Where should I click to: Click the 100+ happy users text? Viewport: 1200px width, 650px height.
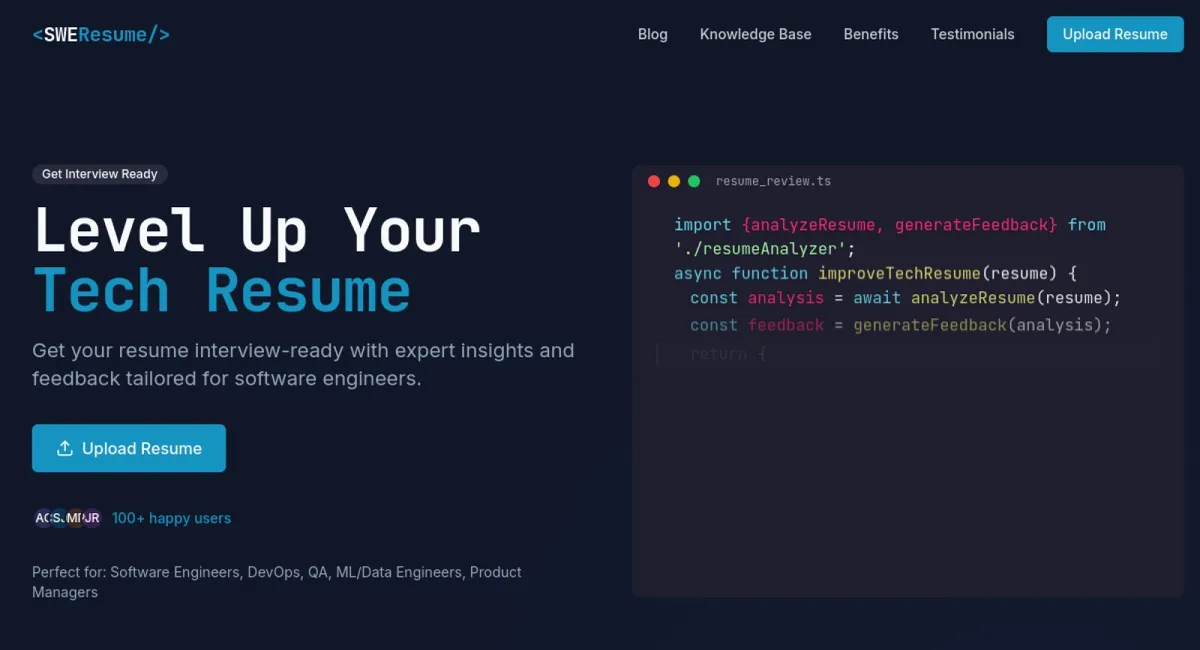pyautogui.click(x=171, y=518)
